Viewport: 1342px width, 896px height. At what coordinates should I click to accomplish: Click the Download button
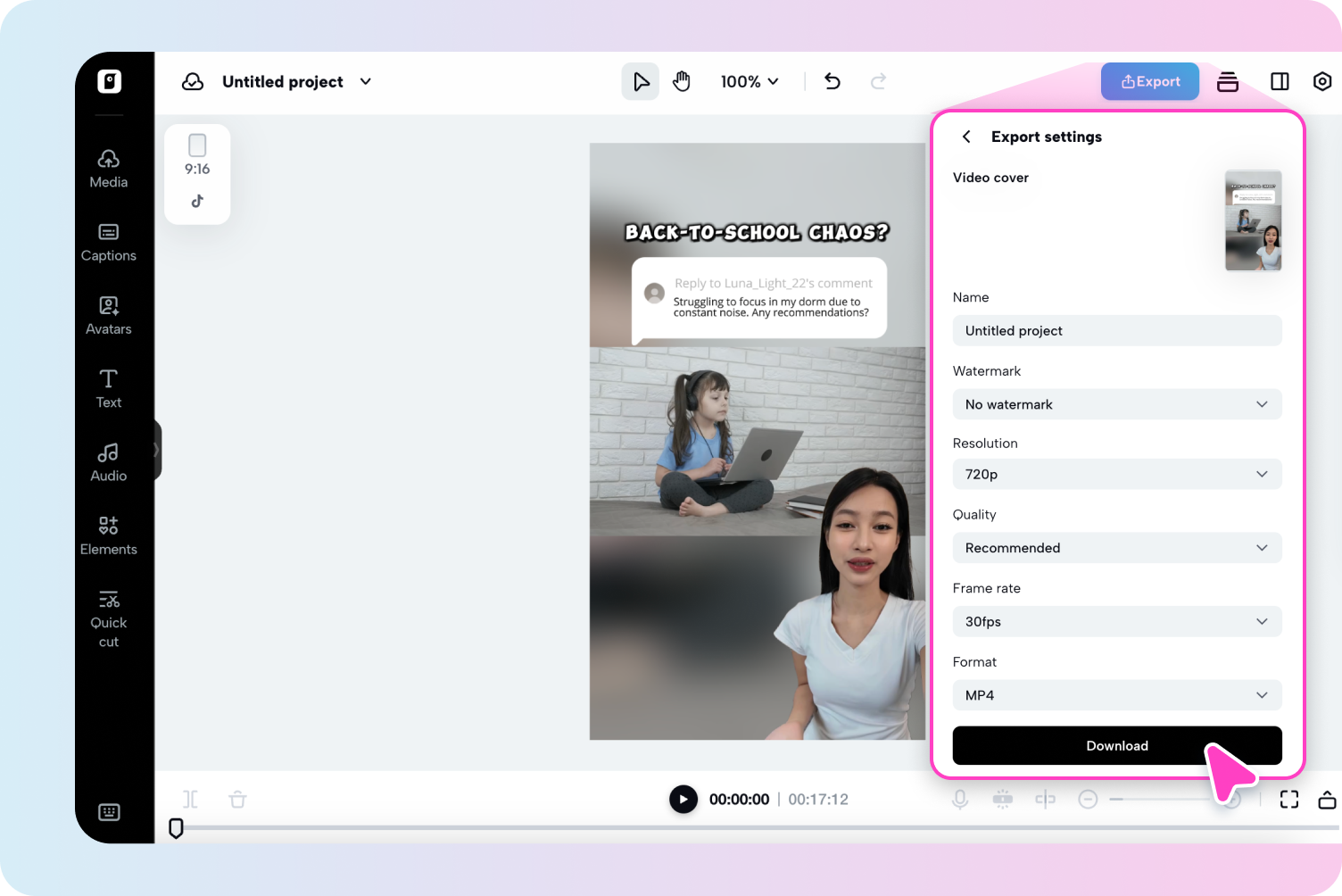coord(1116,745)
